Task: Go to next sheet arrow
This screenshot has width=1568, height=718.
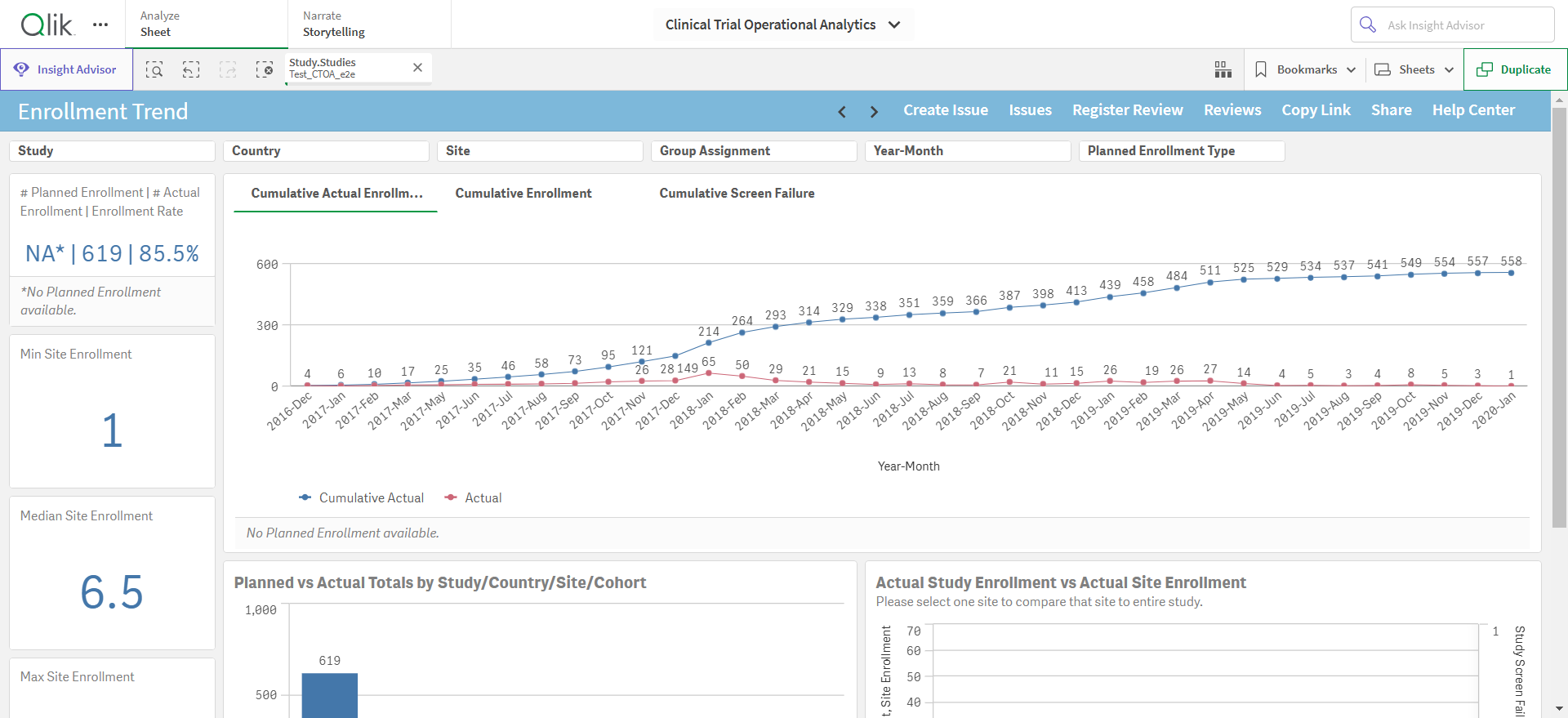Action: [x=874, y=111]
